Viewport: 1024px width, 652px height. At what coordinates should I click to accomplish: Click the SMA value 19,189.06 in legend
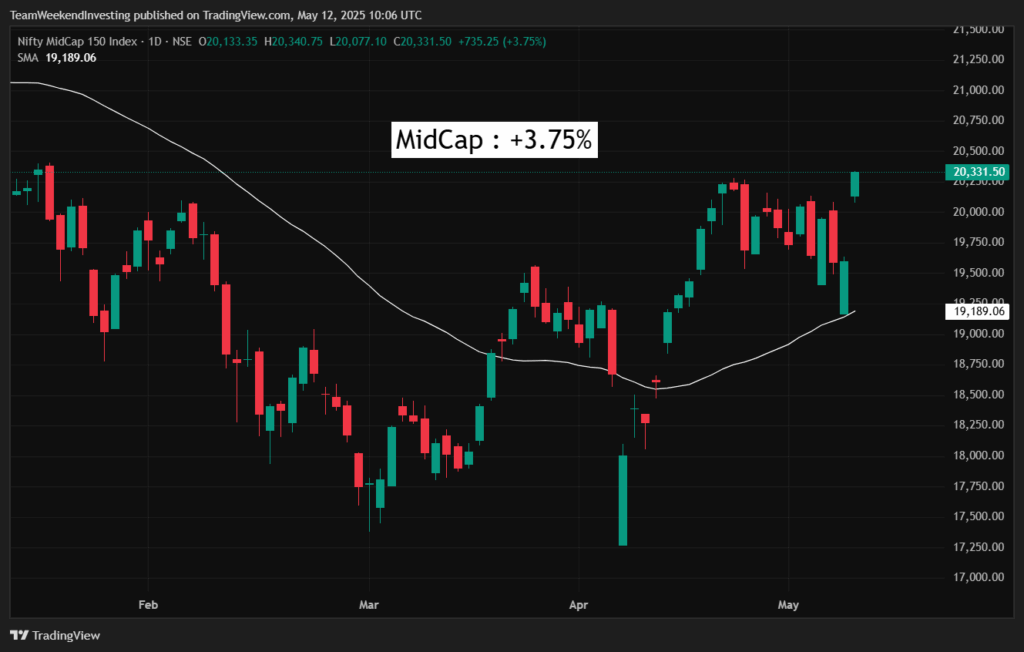pyautogui.click(x=71, y=57)
